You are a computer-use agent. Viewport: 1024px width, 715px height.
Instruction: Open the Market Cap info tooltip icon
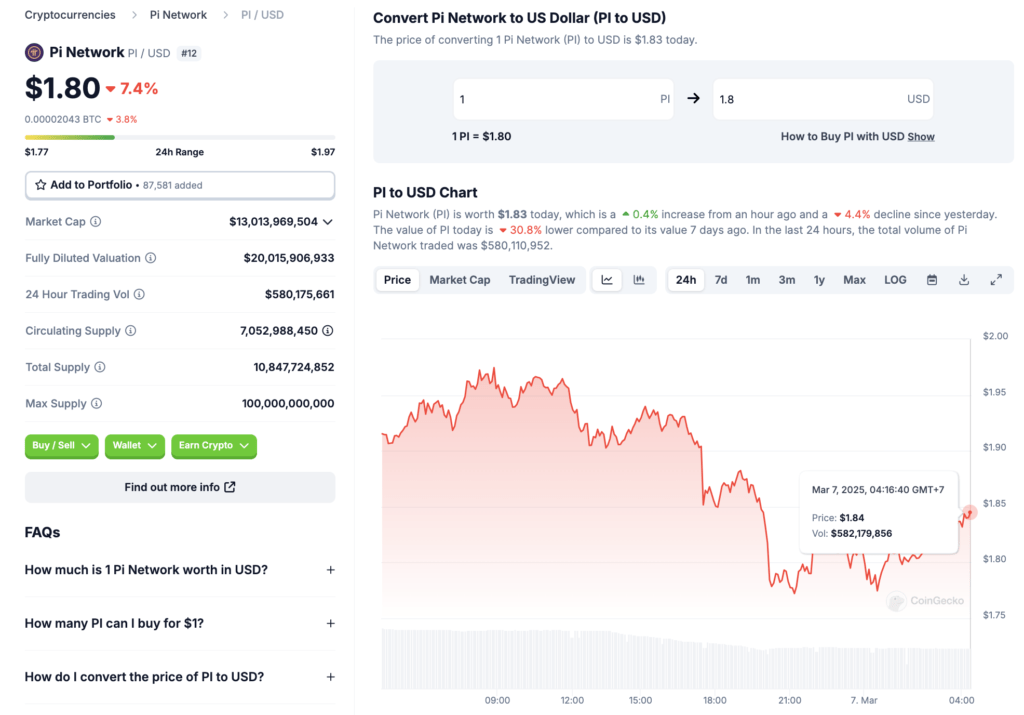[96, 221]
